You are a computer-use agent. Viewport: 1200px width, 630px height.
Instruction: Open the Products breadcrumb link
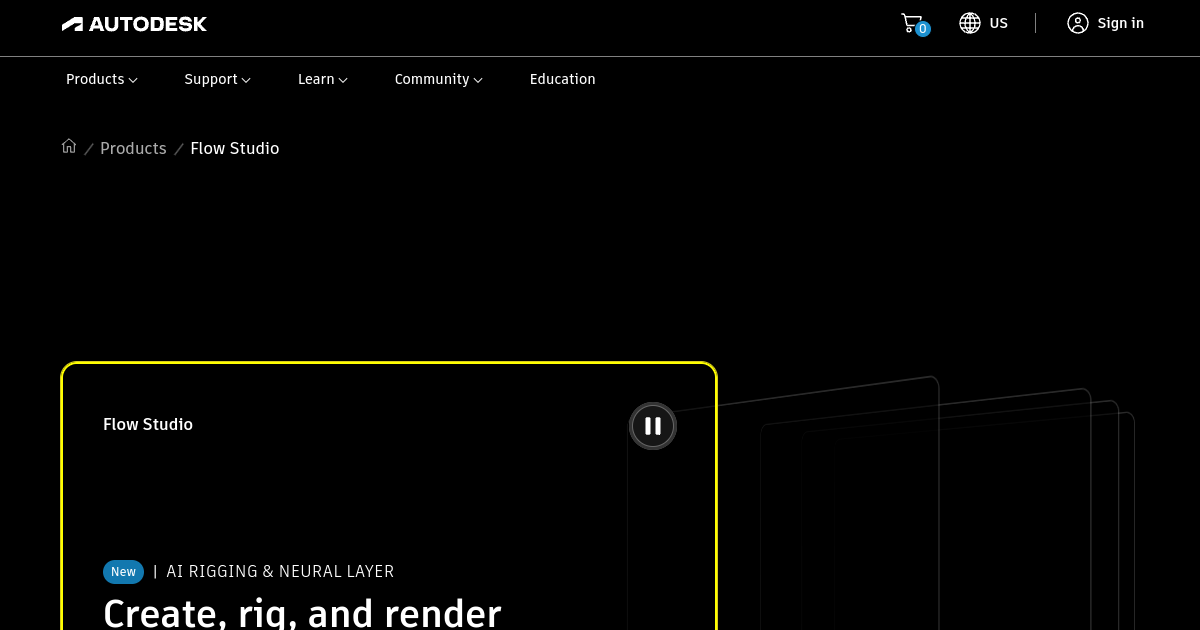pyautogui.click(x=133, y=148)
